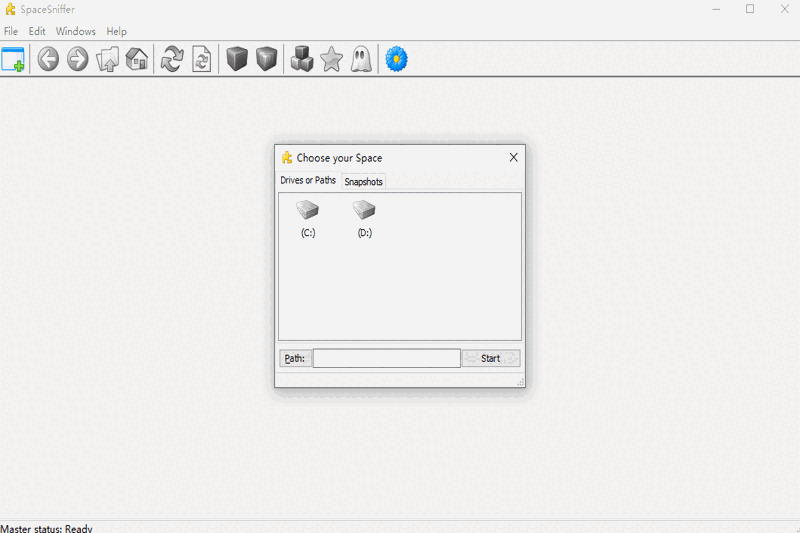
Task: Minimize the SpaceSniffer window
Action: click(x=716, y=9)
